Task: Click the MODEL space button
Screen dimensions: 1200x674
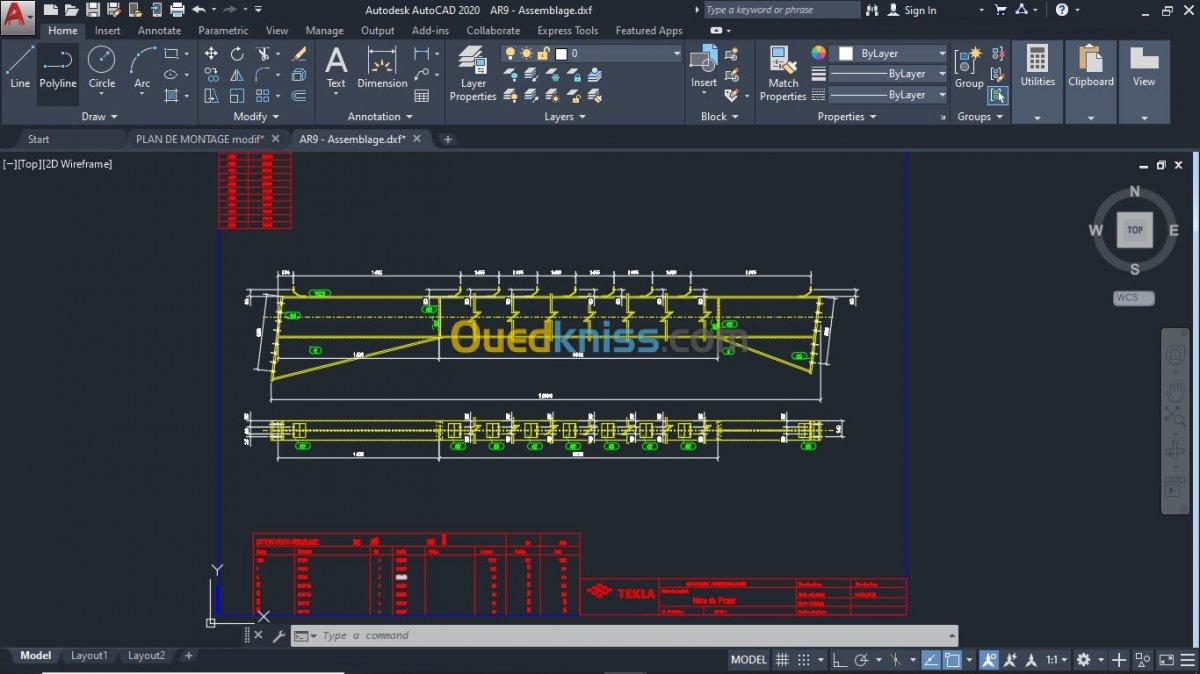Action: [x=749, y=660]
